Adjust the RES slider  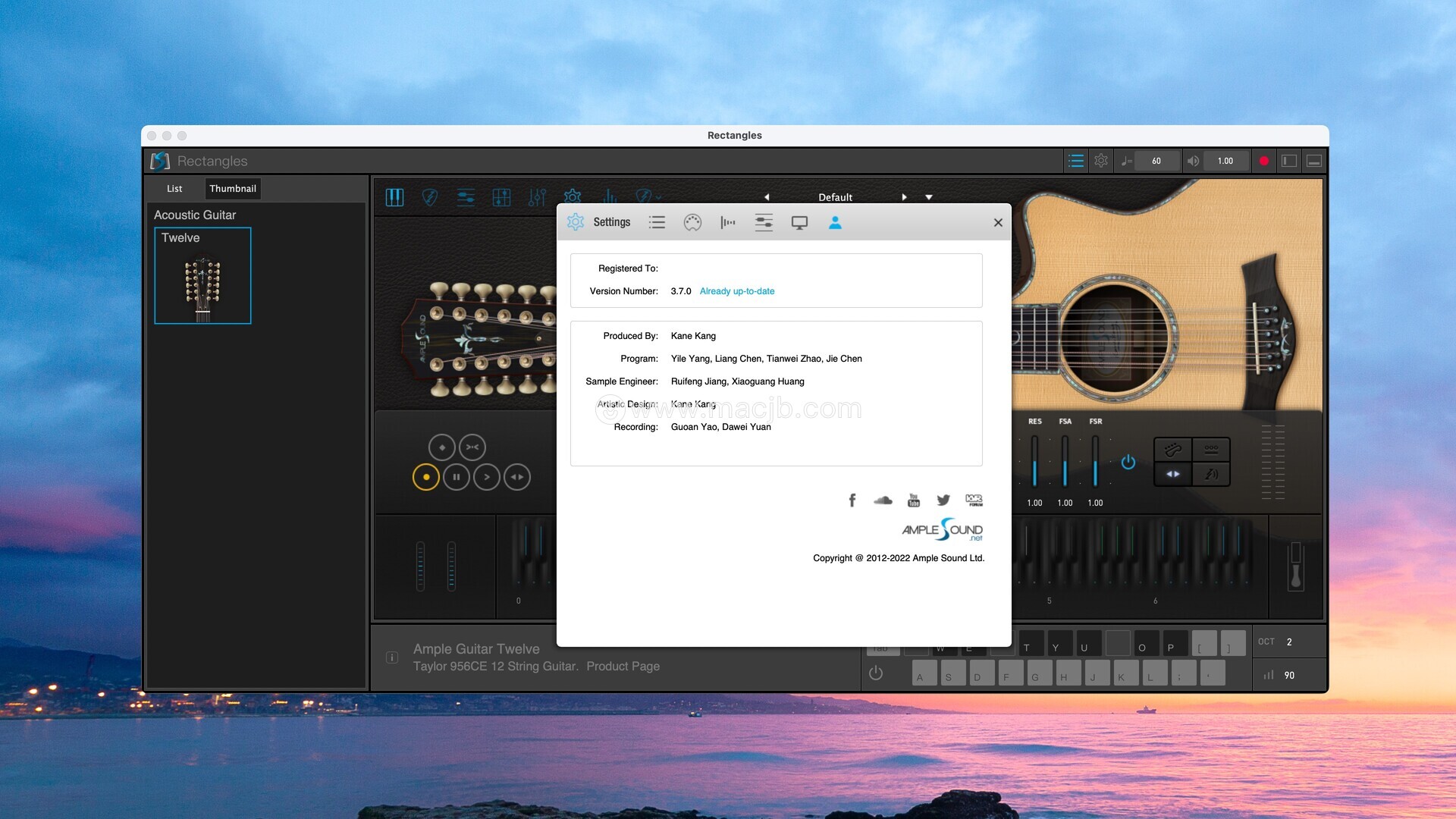(x=1034, y=461)
